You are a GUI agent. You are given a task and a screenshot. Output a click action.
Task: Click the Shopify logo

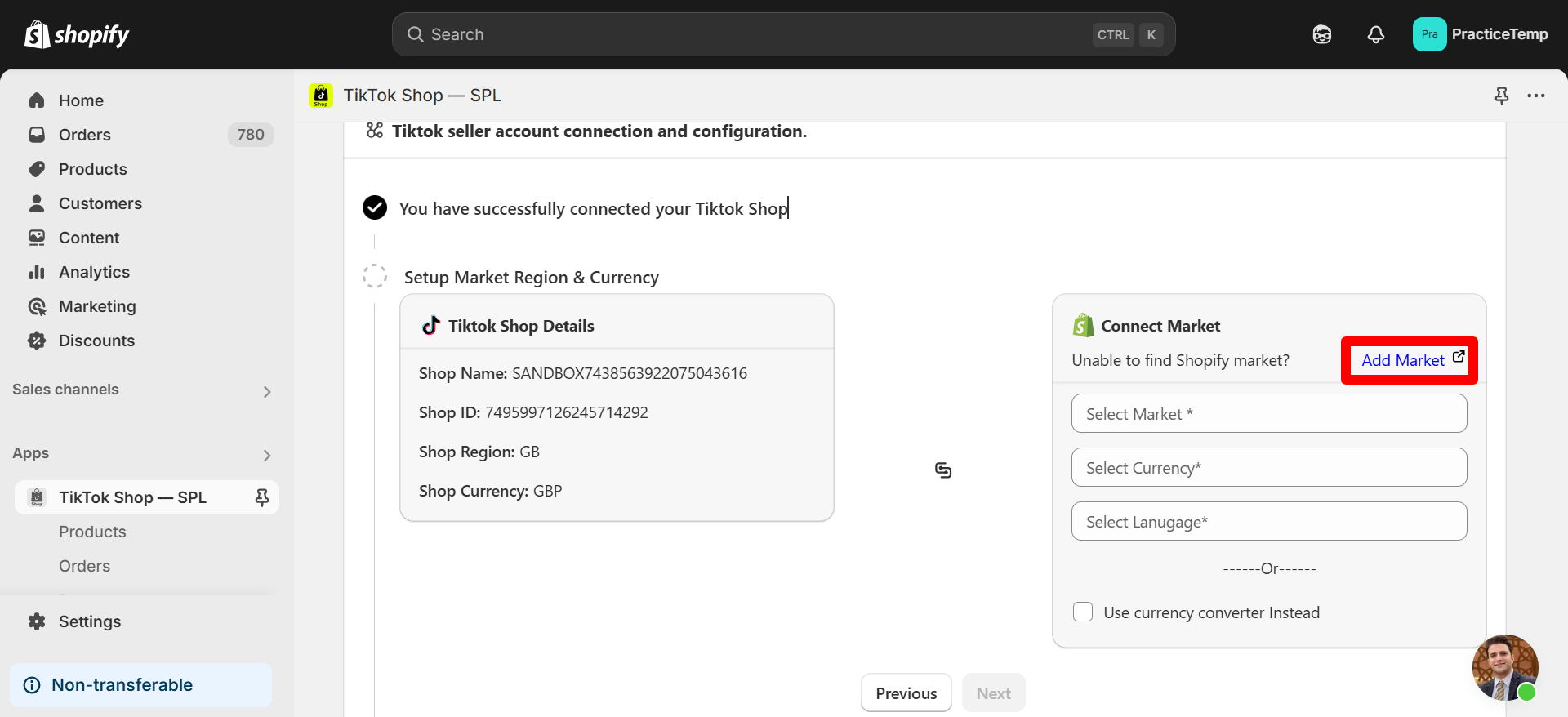point(77,34)
